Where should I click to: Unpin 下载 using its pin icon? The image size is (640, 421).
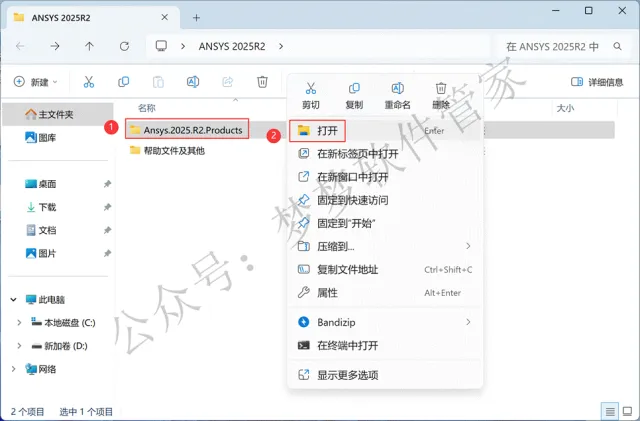coord(107,207)
